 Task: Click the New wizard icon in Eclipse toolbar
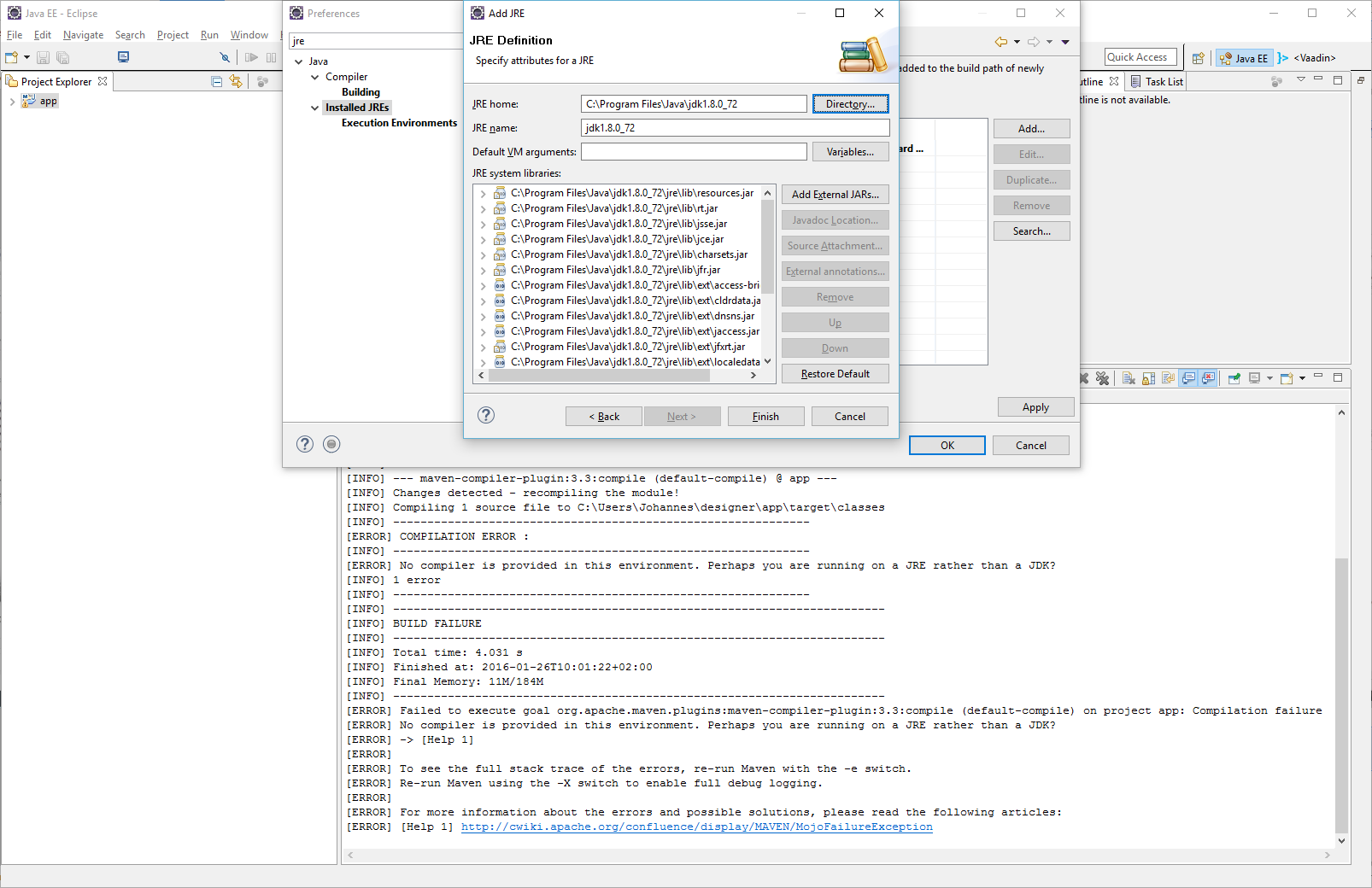click(x=11, y=57)
